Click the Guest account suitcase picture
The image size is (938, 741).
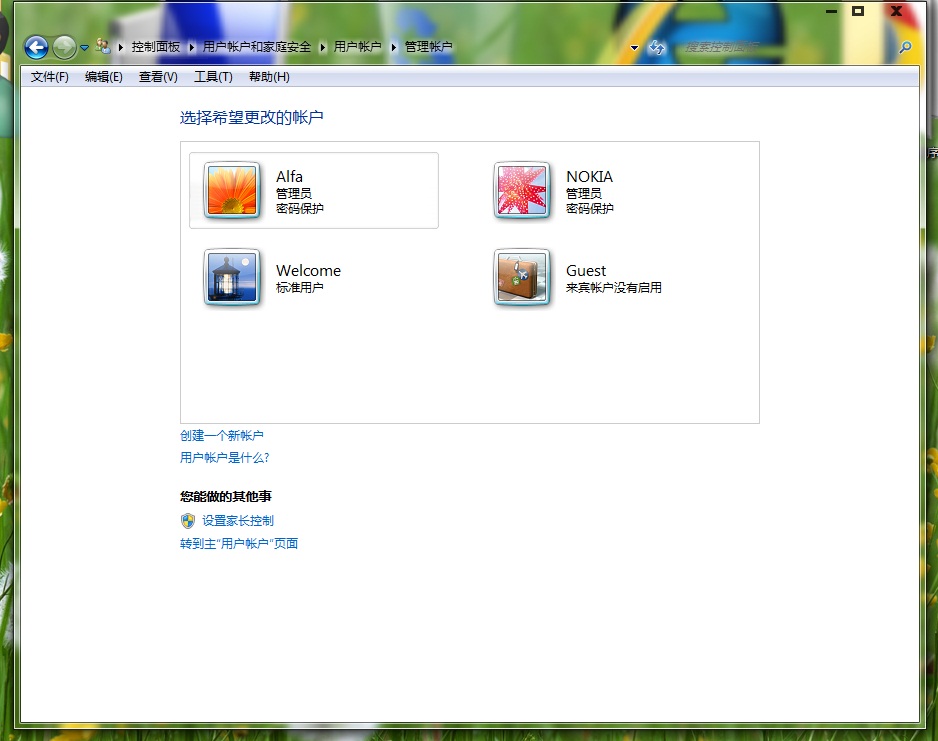click(x=522, y=277)
